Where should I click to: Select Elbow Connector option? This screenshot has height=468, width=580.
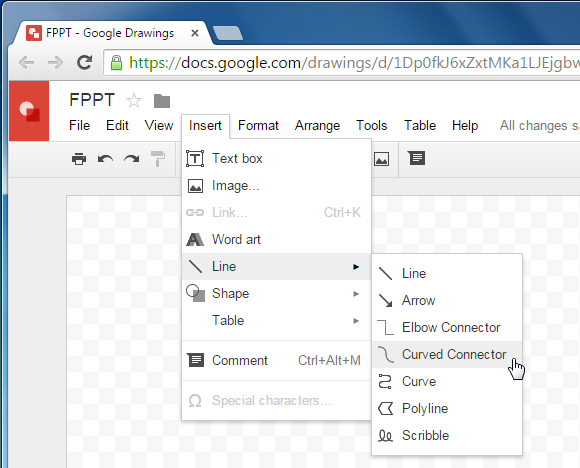point(447,327)
